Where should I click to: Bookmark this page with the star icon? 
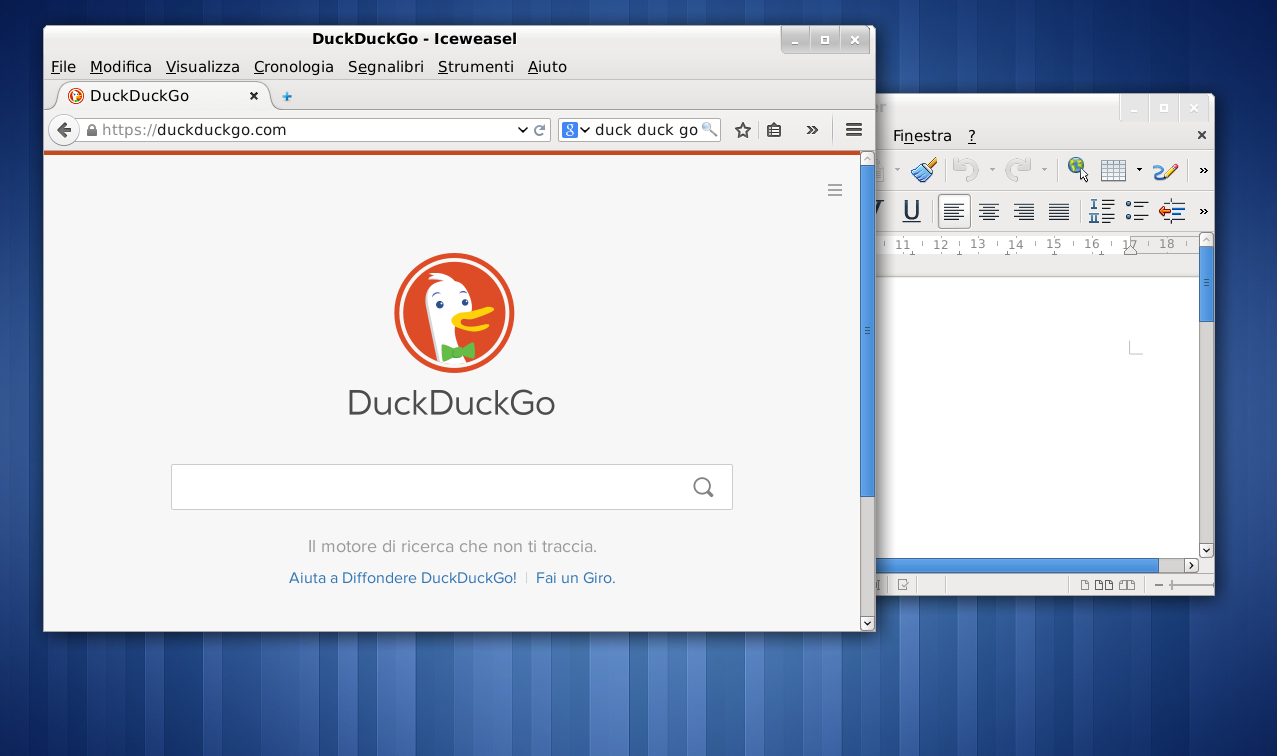743,130
